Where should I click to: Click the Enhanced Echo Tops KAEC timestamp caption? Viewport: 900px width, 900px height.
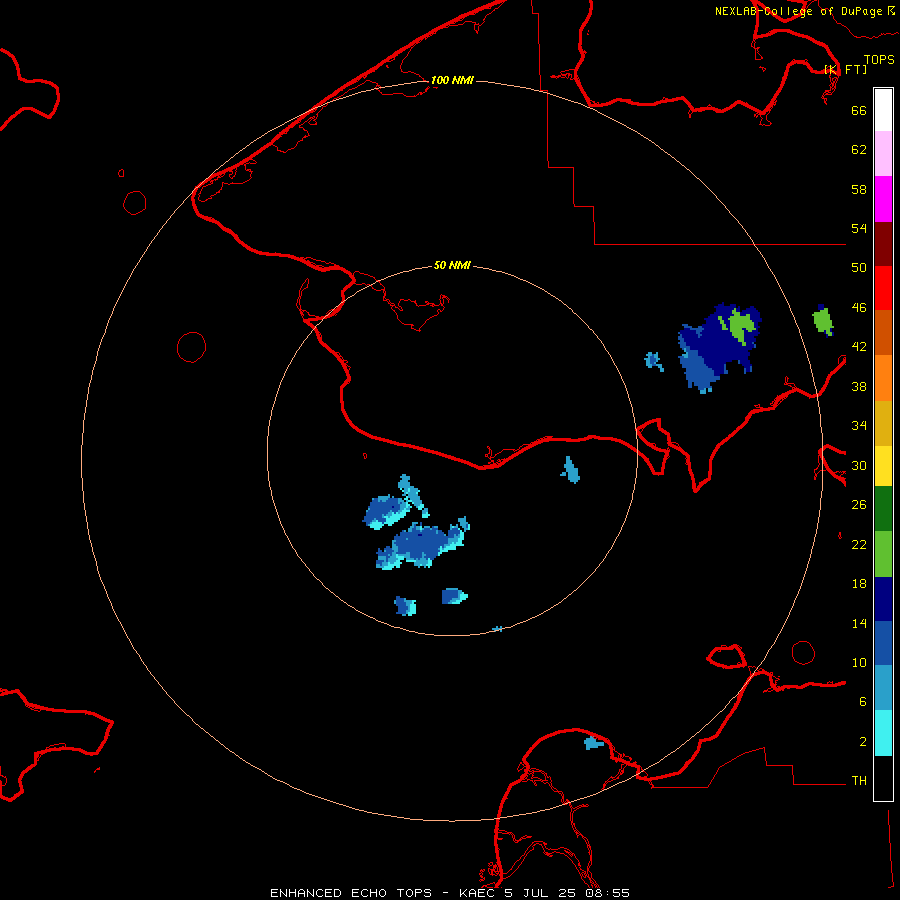[x=450, y=893]
